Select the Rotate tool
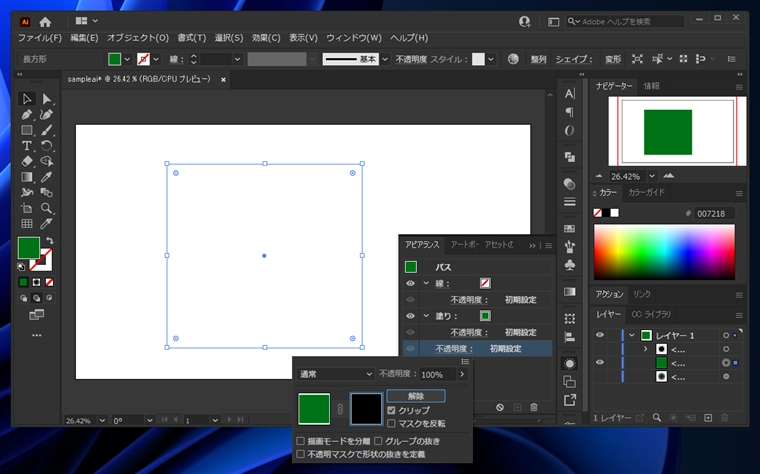 click(x=47, y=146)
